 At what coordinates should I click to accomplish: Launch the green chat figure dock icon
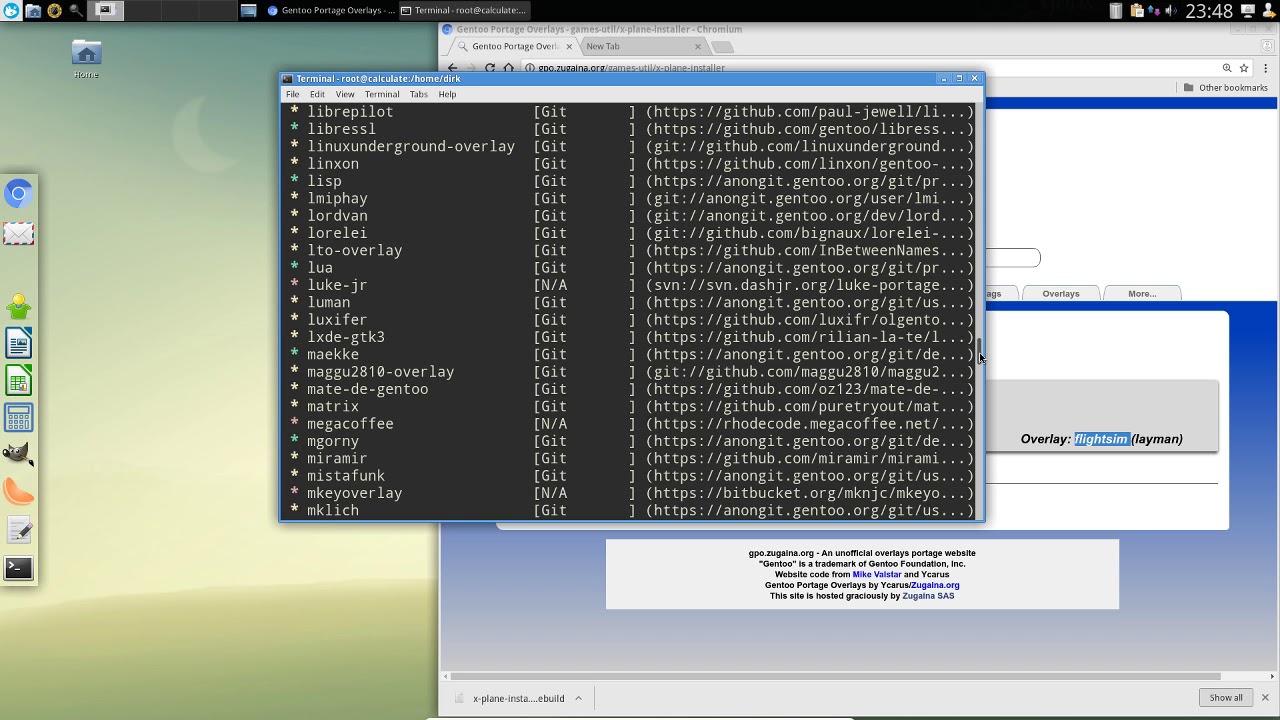tap(18, 306)
